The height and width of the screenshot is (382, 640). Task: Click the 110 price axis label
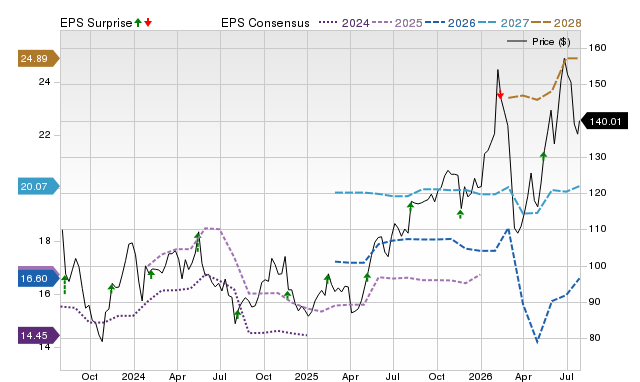tap(597, 229)
